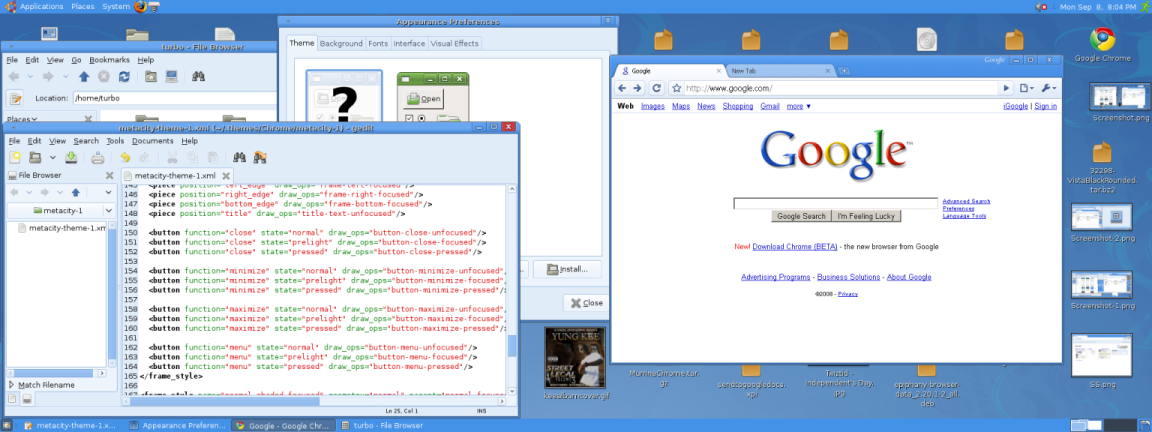1152x432 pixels.
Task: Click the Open file icon in gedit toolbar
Action: click(x=35, y=157)
